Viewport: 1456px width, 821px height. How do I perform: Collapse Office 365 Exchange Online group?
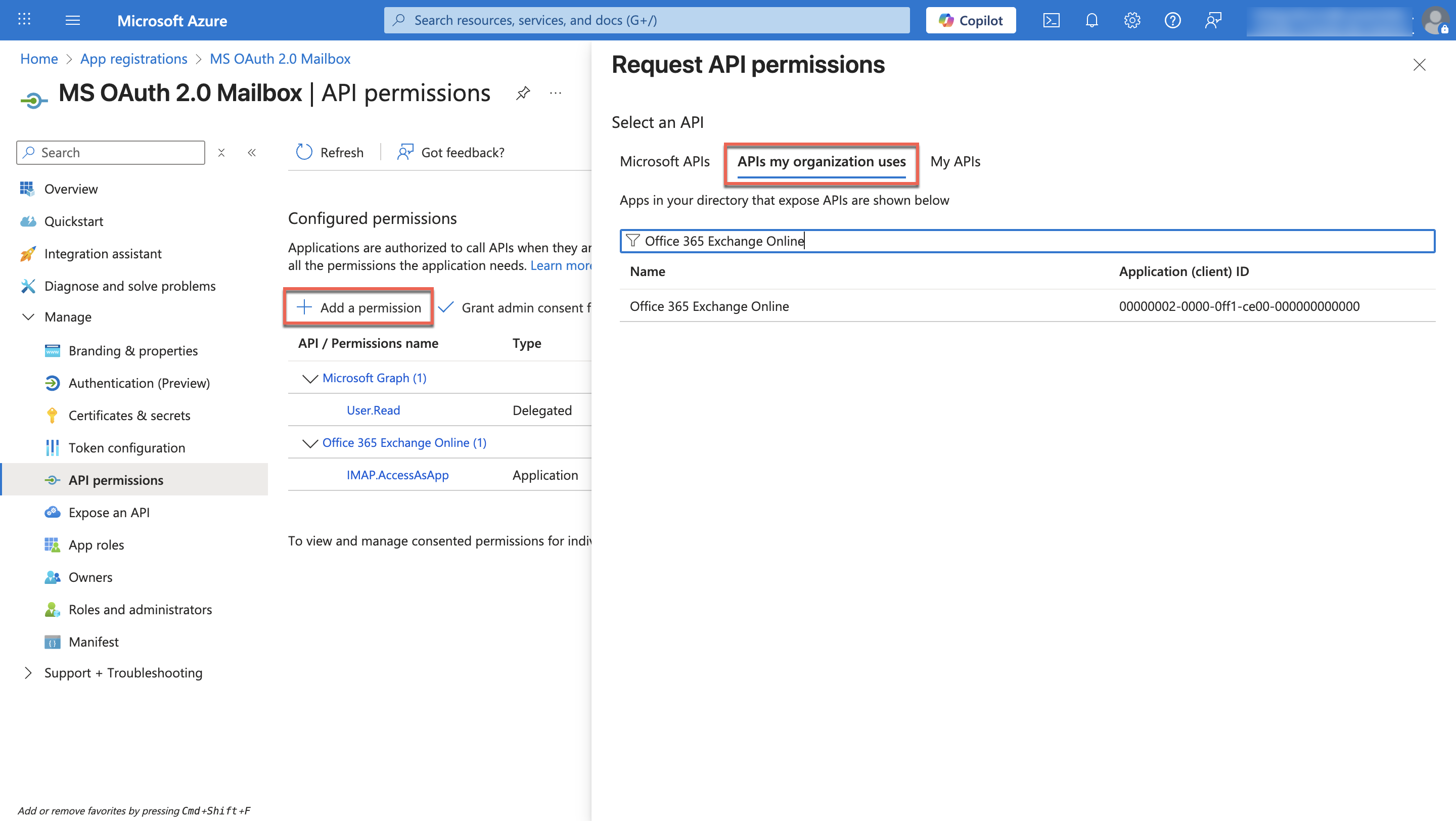pyautogui.click(x=310, y=443)
